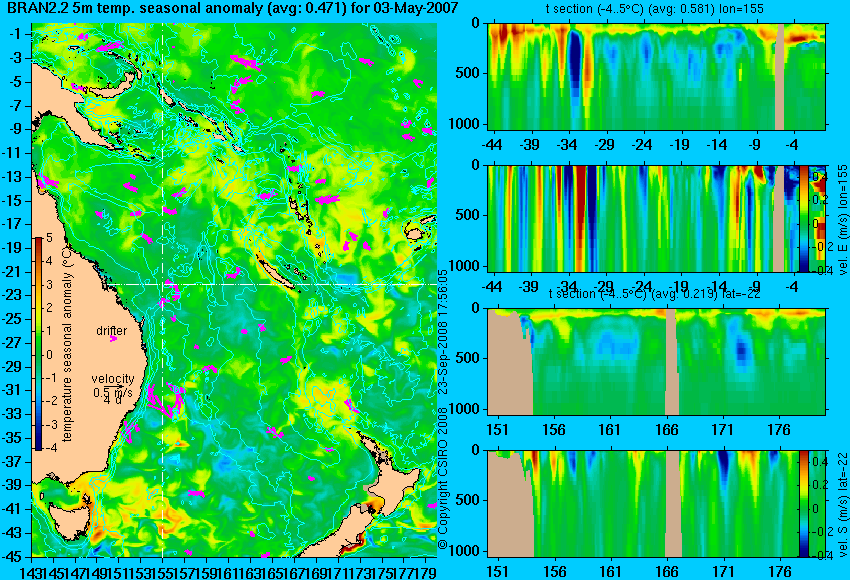Click "1000" depth label of lat=-22 temperature section
The width and height of the screenshot is (850, 580).
465,409
